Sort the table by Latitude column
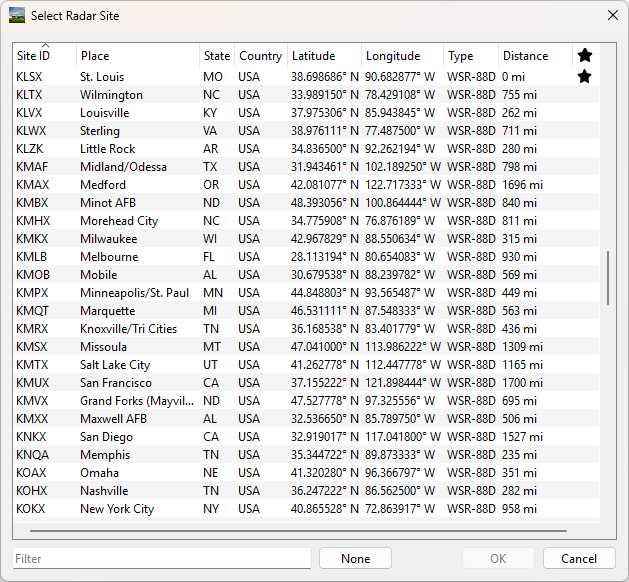This screenshot has height=582, width=629. (x=324, y=55)
